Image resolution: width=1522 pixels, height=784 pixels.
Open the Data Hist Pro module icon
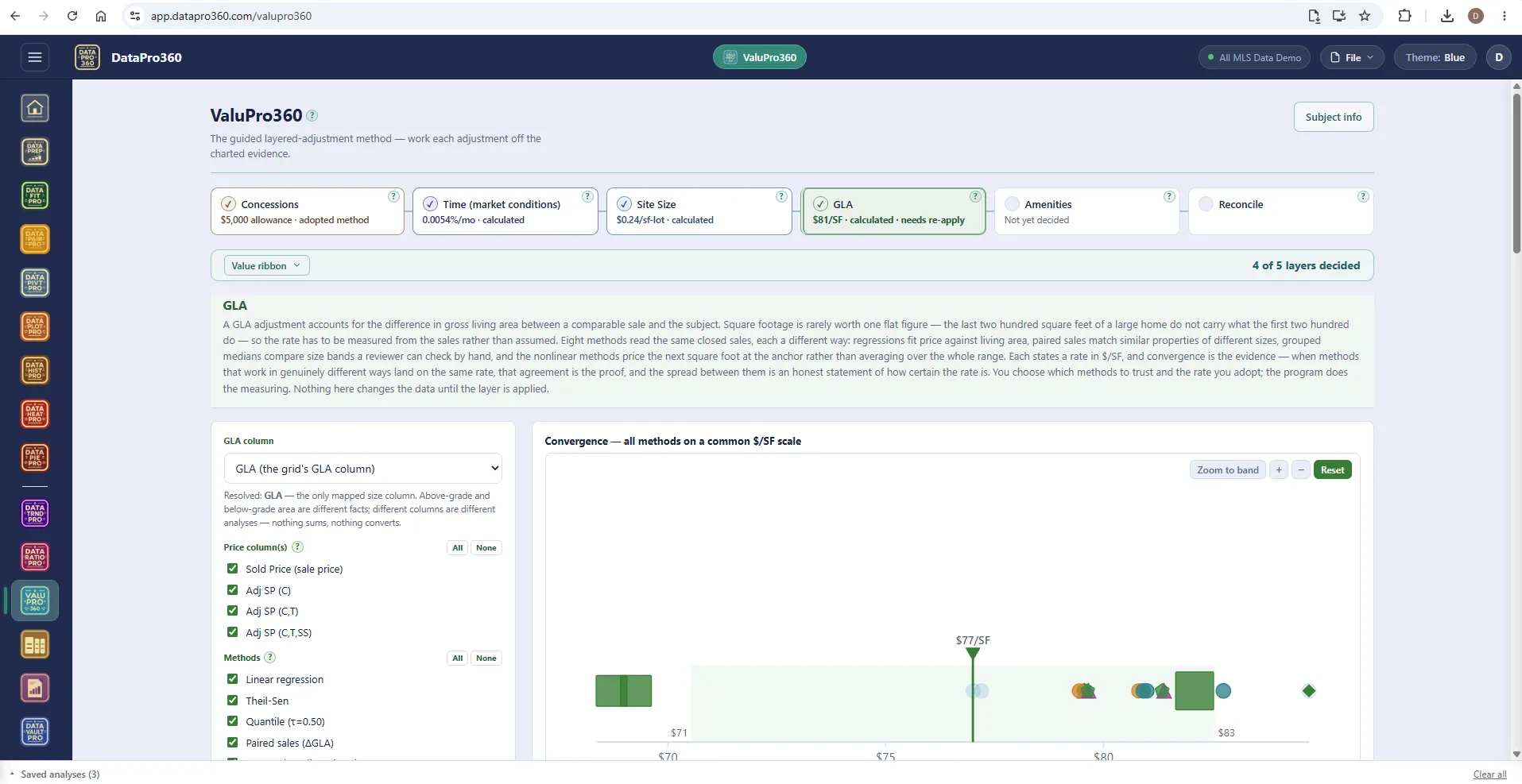[x=35, y=370]
